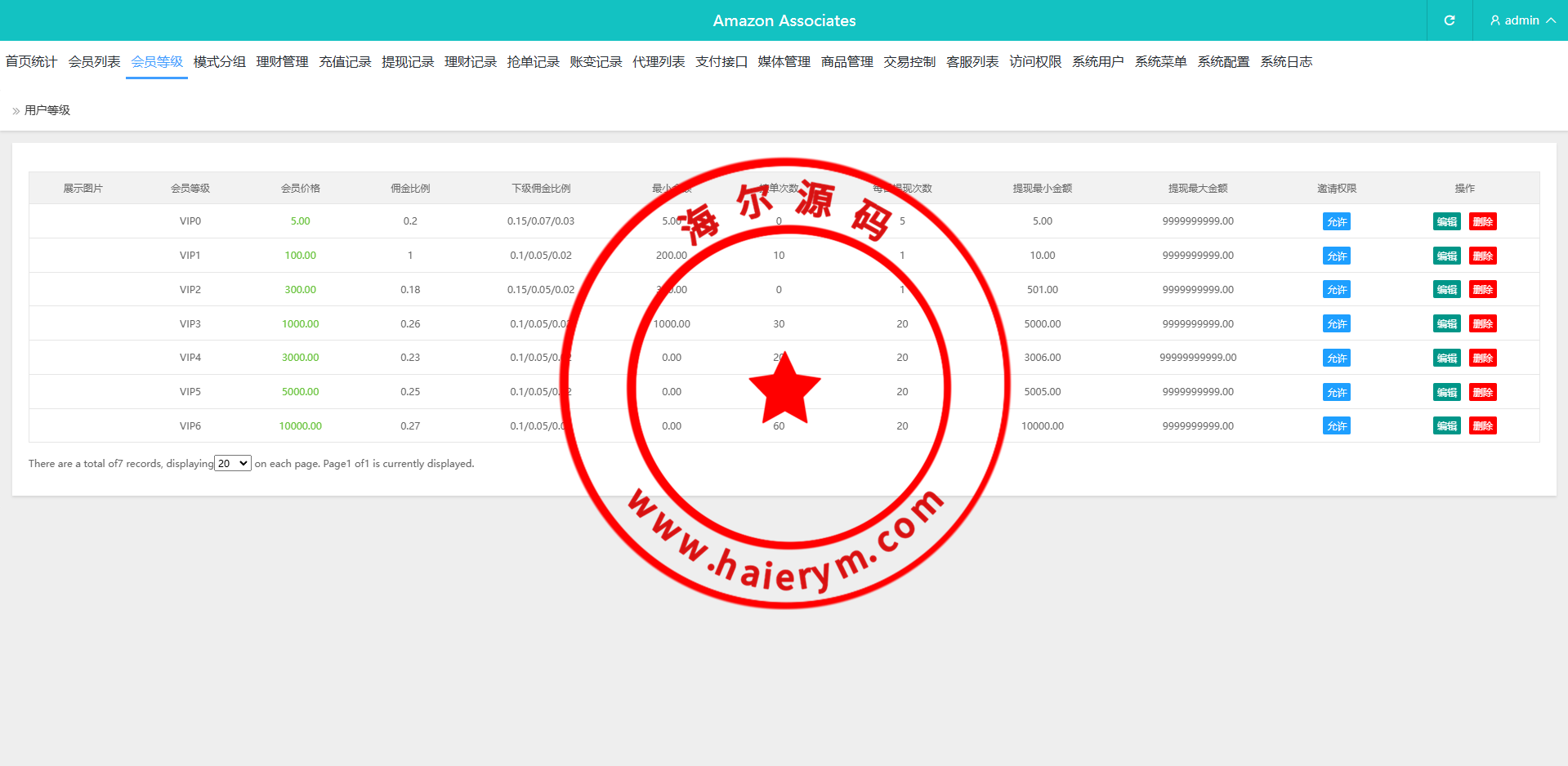This screenshot has height=766, width=1568.
Task: Delete the VIP6 membership level
Action: click(x=1482, y=426)
